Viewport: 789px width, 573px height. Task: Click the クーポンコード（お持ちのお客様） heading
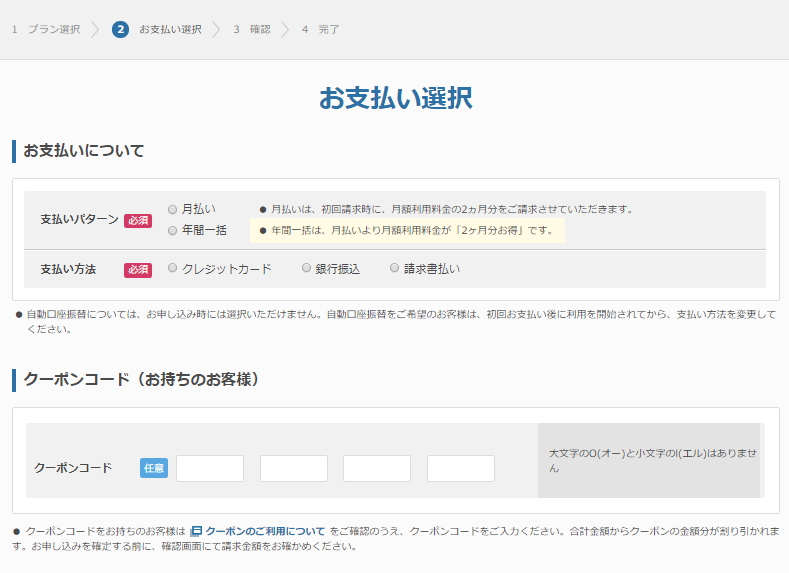tap(141, 379)
